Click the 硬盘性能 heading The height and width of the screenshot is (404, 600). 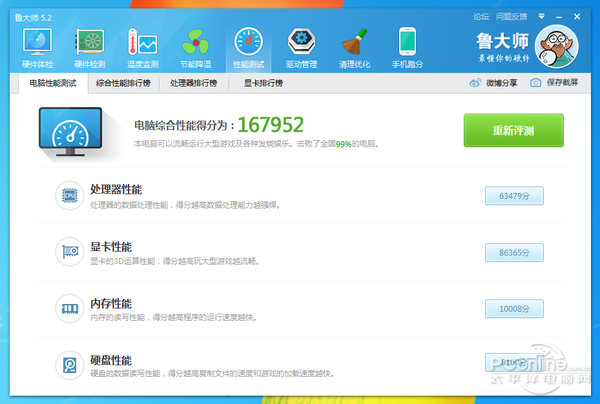111,360
